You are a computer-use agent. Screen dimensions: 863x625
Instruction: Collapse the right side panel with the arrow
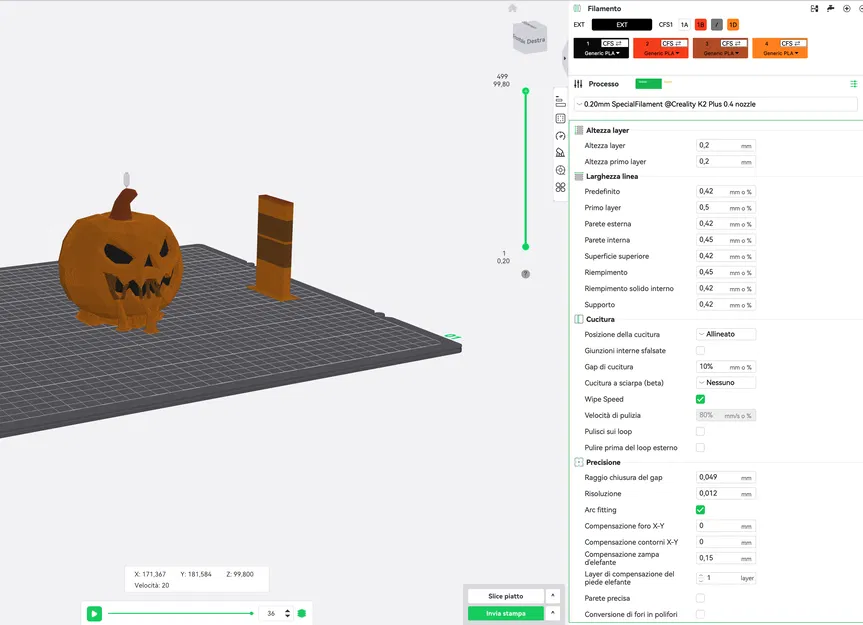point(565,58)
